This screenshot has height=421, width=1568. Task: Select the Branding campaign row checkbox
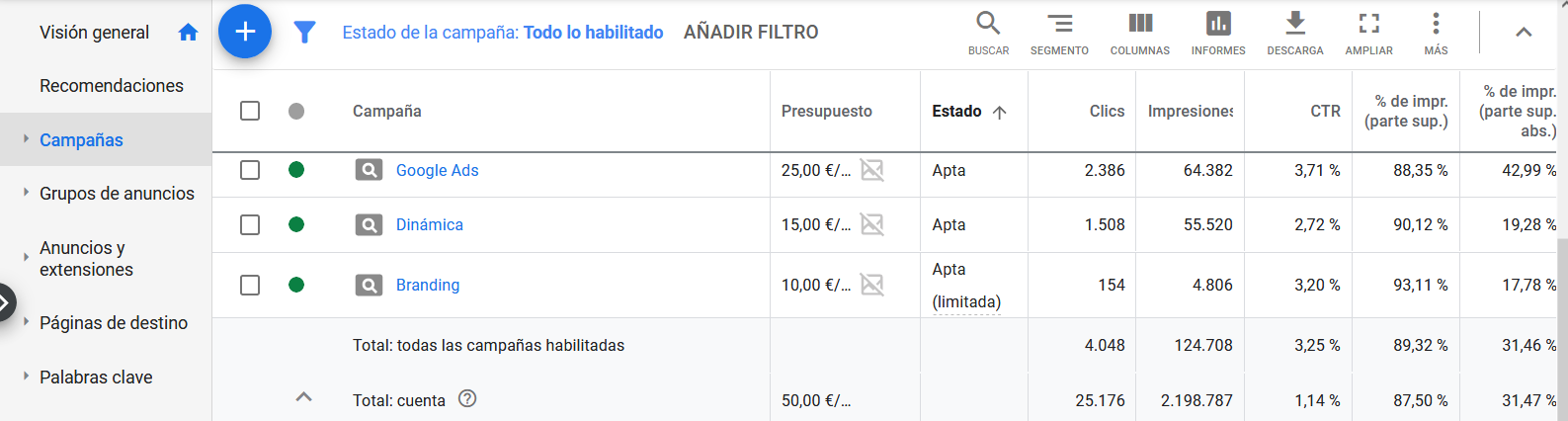pyautogui.click(x=250, y=285)
